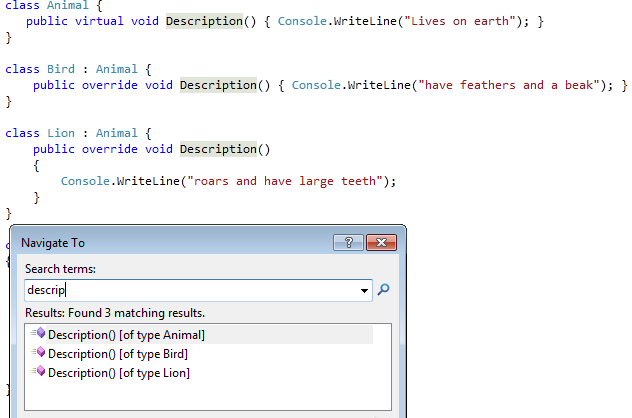Click the "Lives on earth" string
Viewport: 632px width, 418px height.
(x=460, y=21)
